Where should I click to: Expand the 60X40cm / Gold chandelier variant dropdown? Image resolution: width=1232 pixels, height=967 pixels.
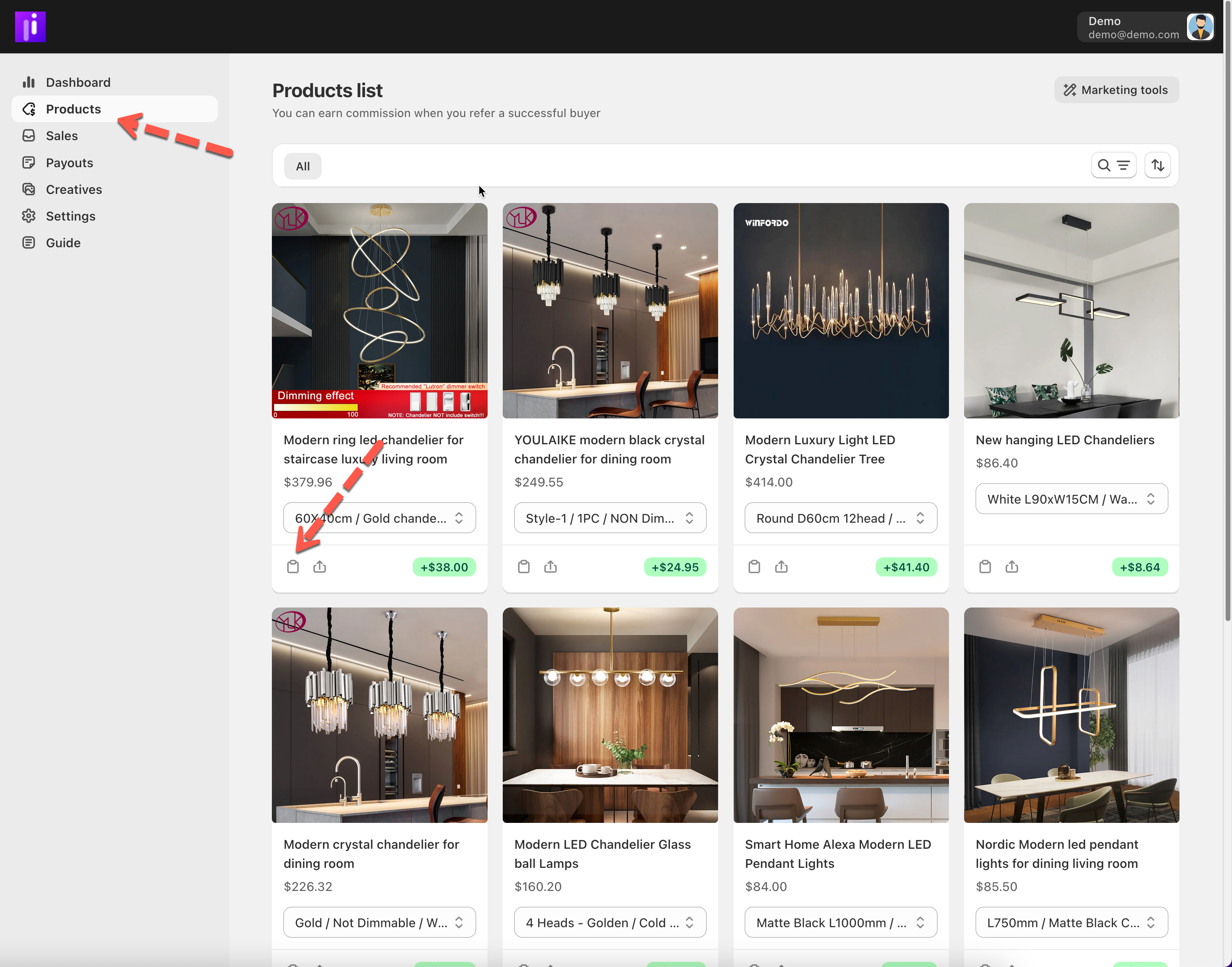tap(379, 518)
